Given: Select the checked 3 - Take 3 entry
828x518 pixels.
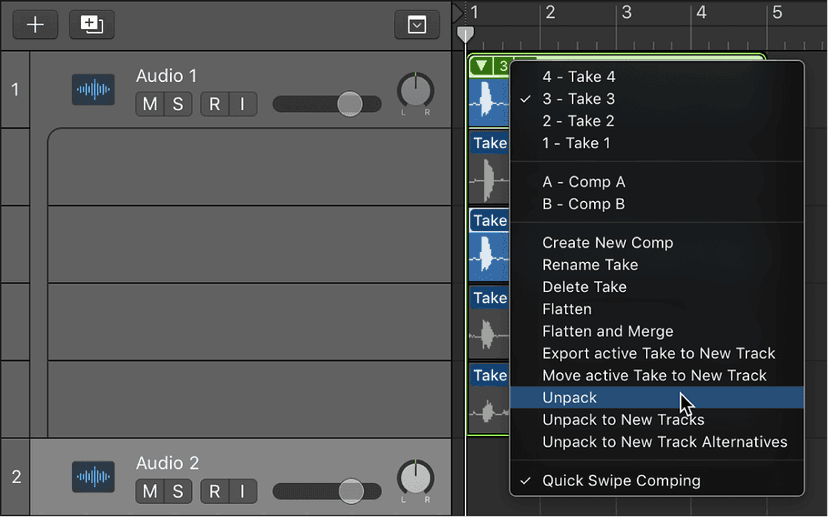Looking at the screenshot, I should [657, 99].
